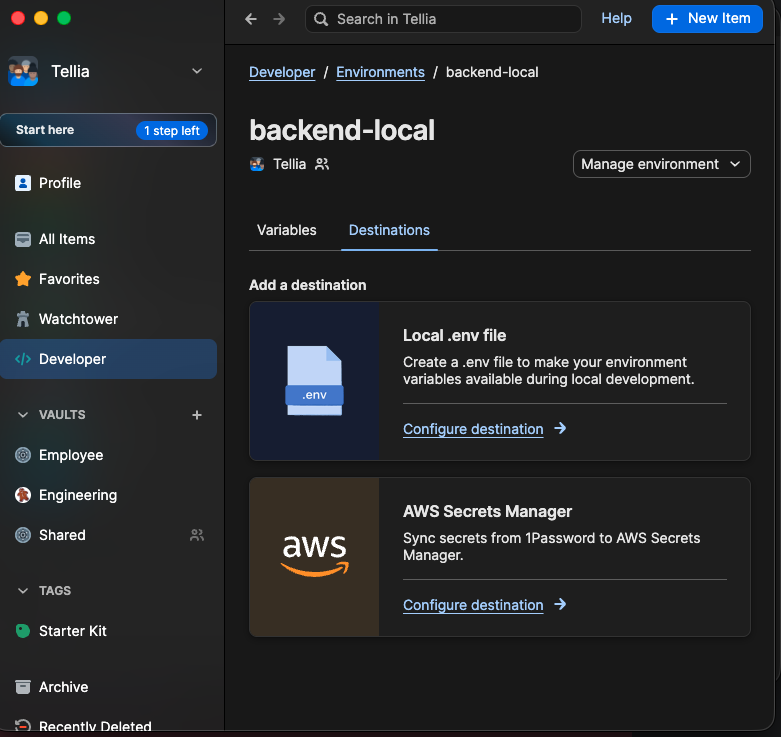Configure destination for Local .env file
This screenshot has height=737, width=781.
click(473, 429)
